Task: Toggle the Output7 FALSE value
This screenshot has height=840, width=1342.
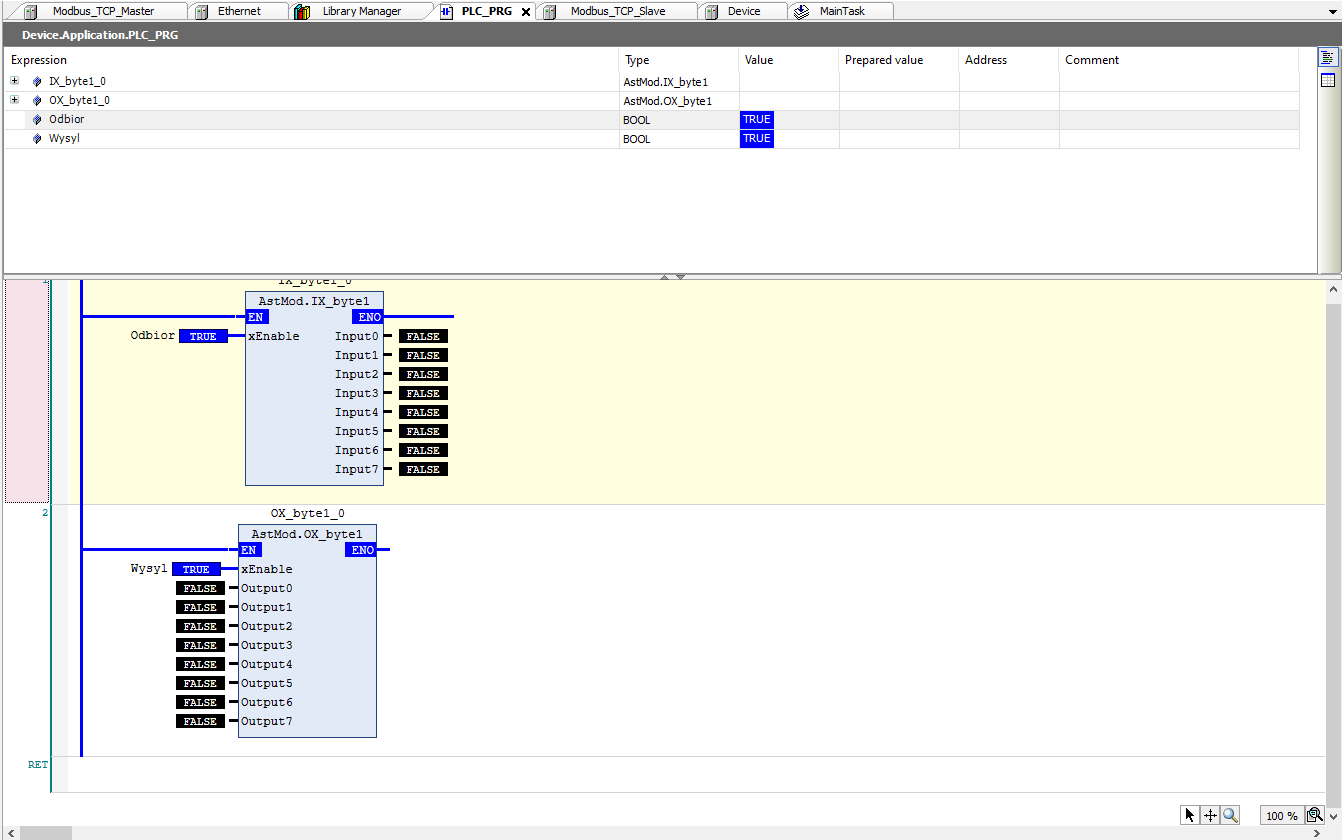Action: click(200, 721)
